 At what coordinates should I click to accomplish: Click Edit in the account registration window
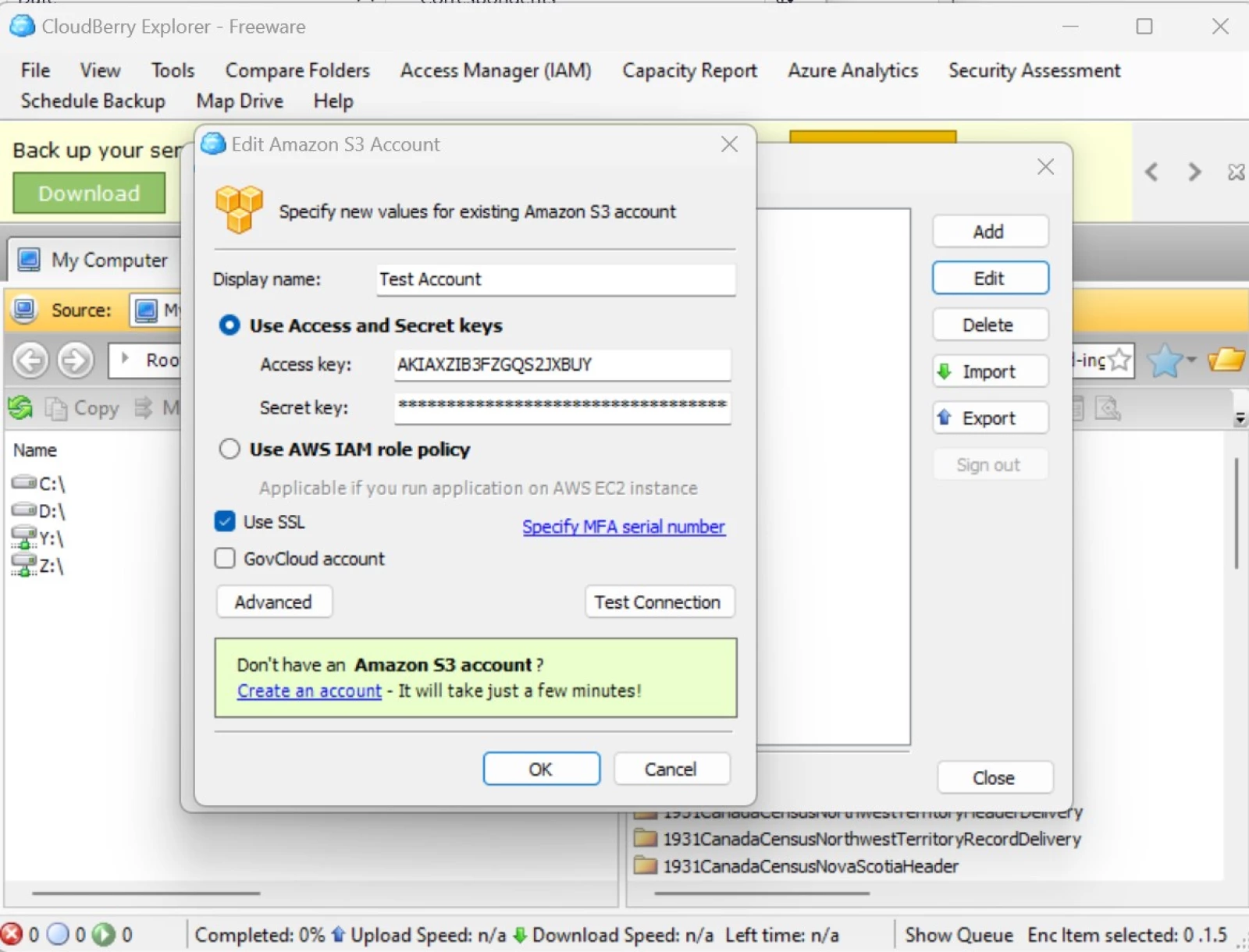(x=990, y=279)
